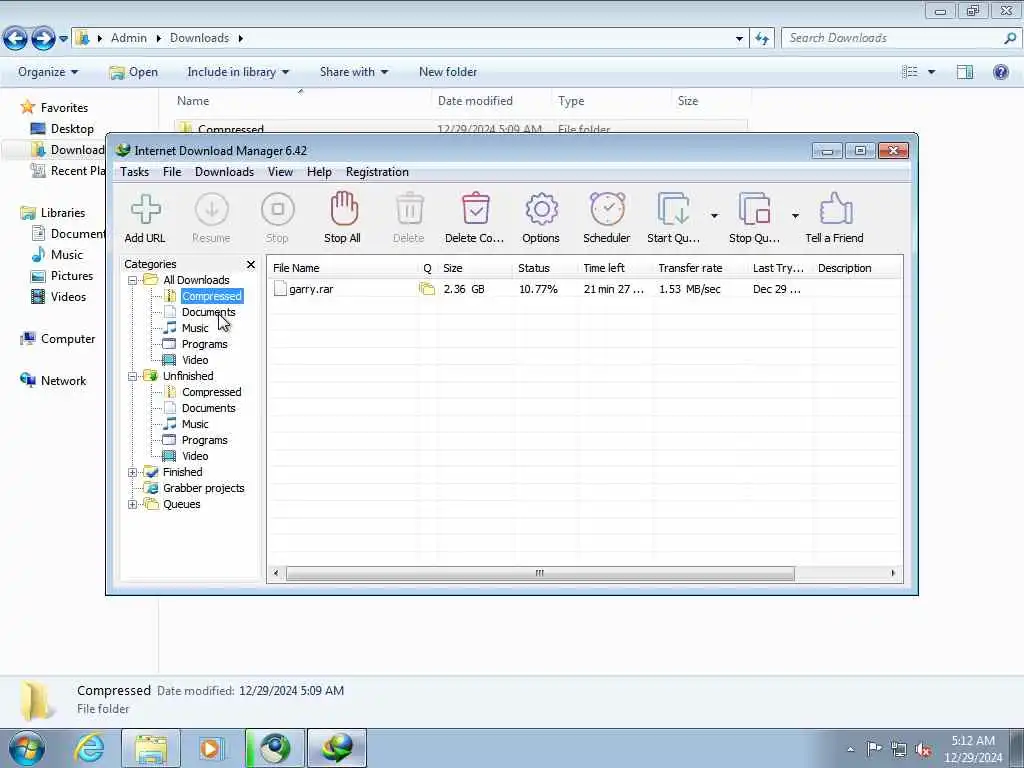Click the Explorer Back navigation button
This screenshot has width=1024, height=768.
[16, 39]
